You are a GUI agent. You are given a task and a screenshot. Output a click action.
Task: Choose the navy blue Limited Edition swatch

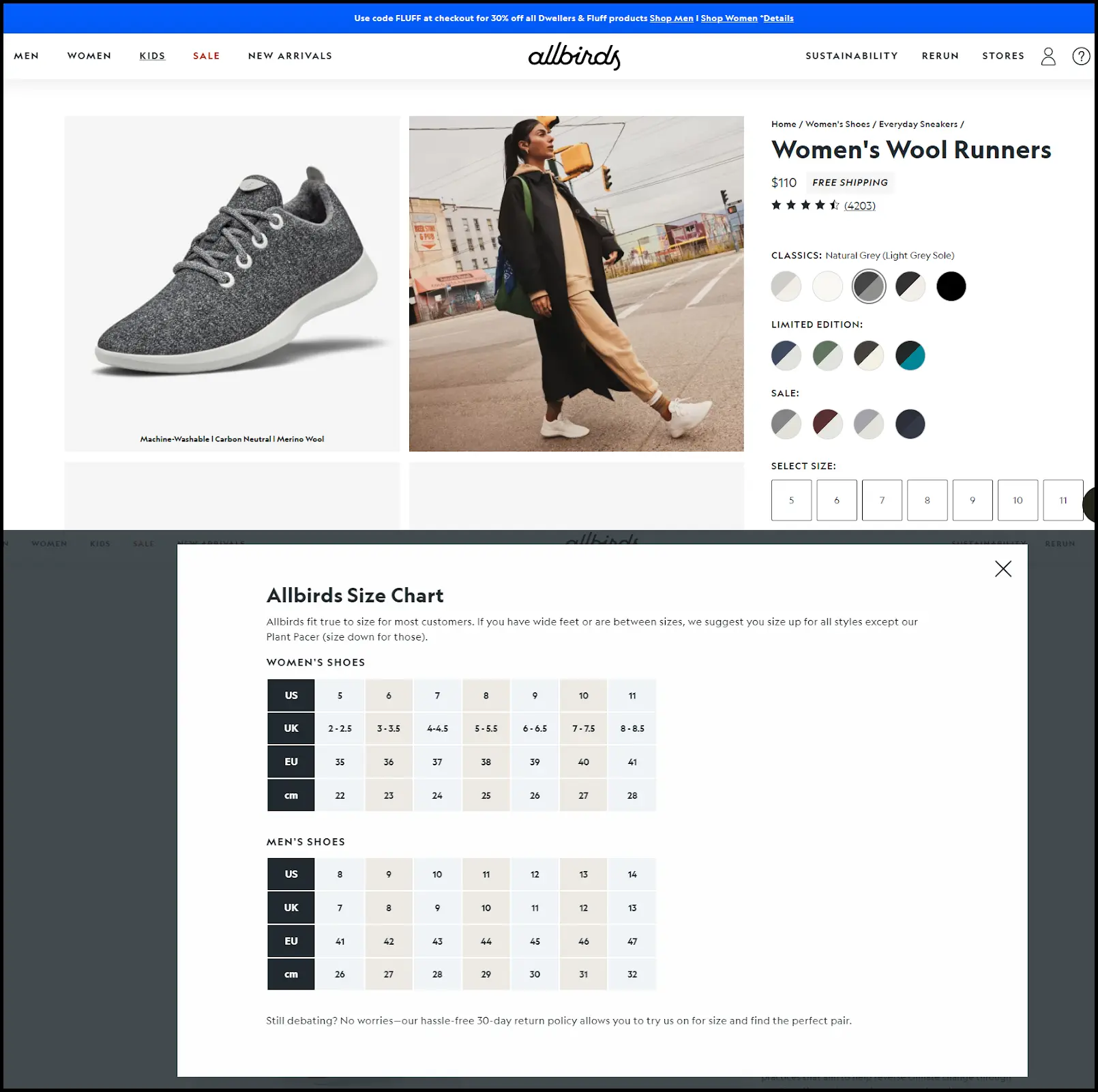pos(786,355)
